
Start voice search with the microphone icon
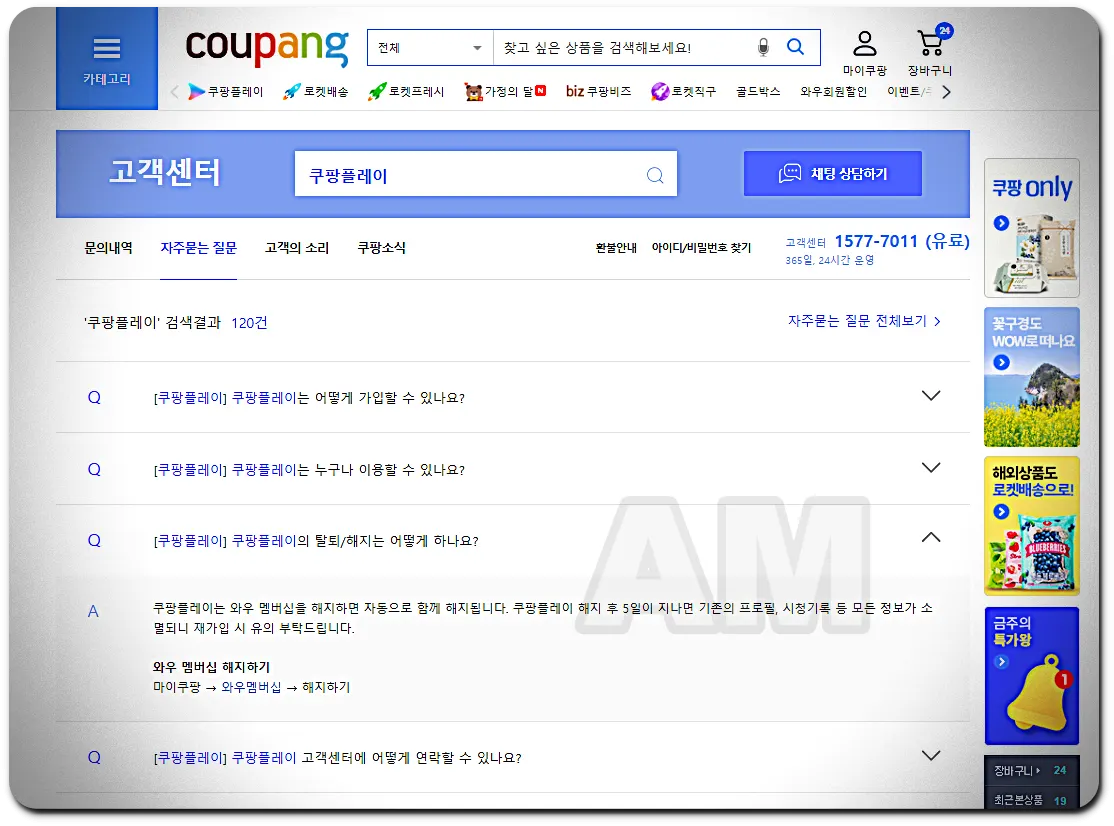coord(762,46)
